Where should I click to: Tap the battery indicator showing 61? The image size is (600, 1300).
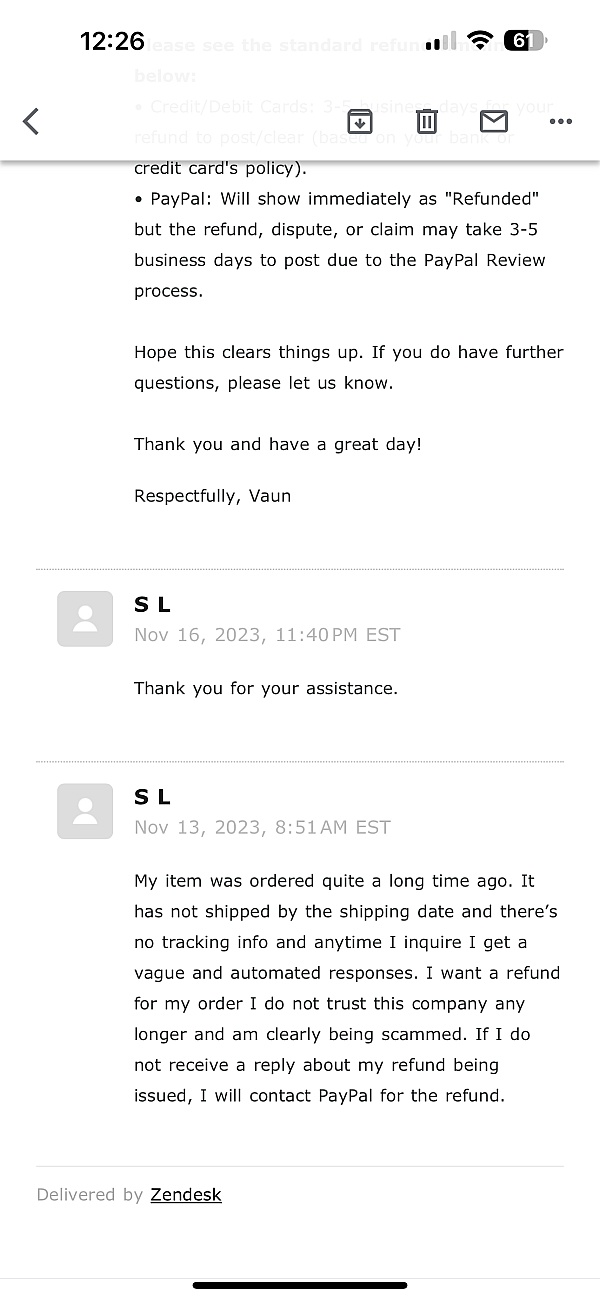[525, 41]
